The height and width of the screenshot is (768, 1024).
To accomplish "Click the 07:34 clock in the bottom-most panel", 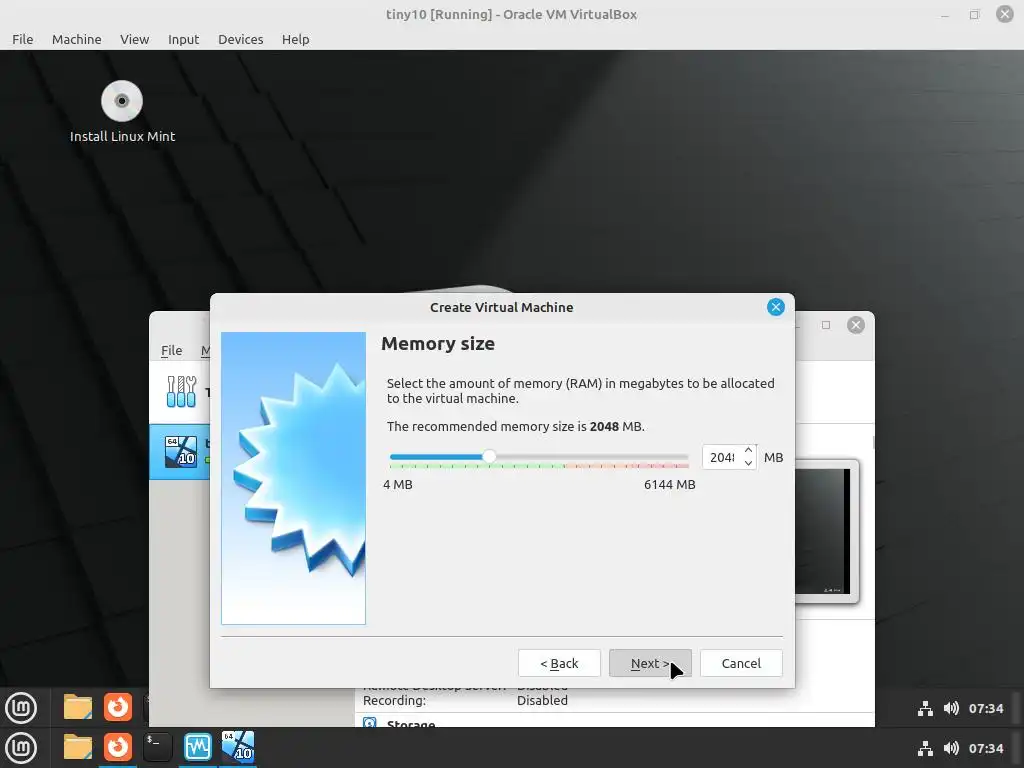I will pos(985,748).
